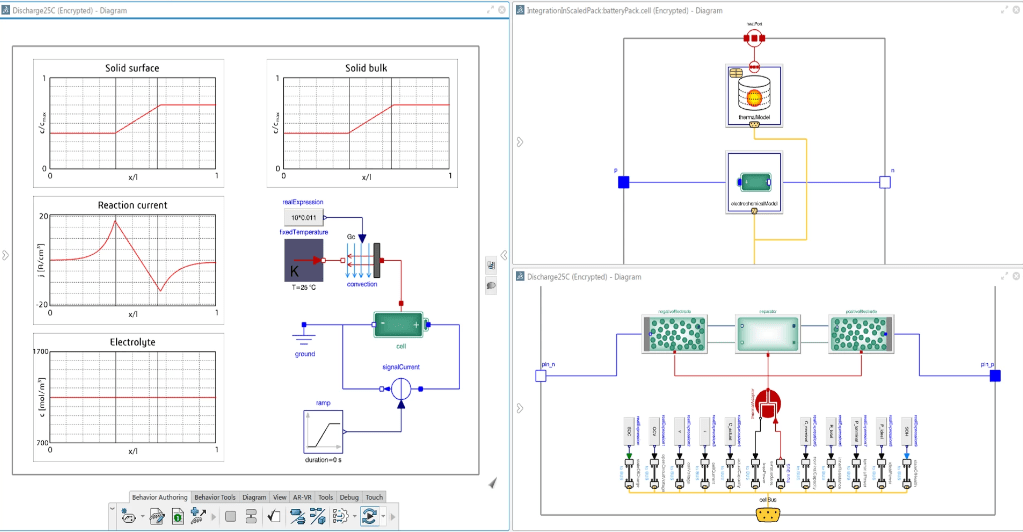Select the cell battery component
This screenshot has width=1023, height=532.
(x=400, y=325)
